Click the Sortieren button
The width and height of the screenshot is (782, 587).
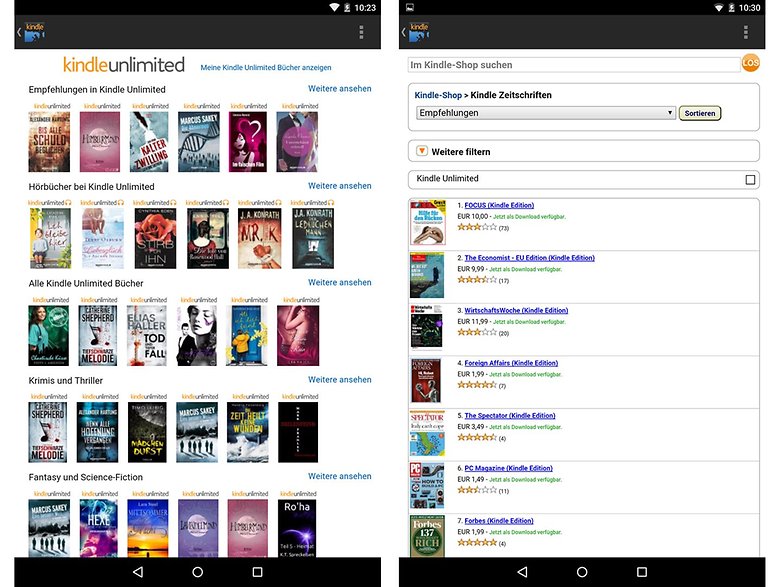coord(700,113)
